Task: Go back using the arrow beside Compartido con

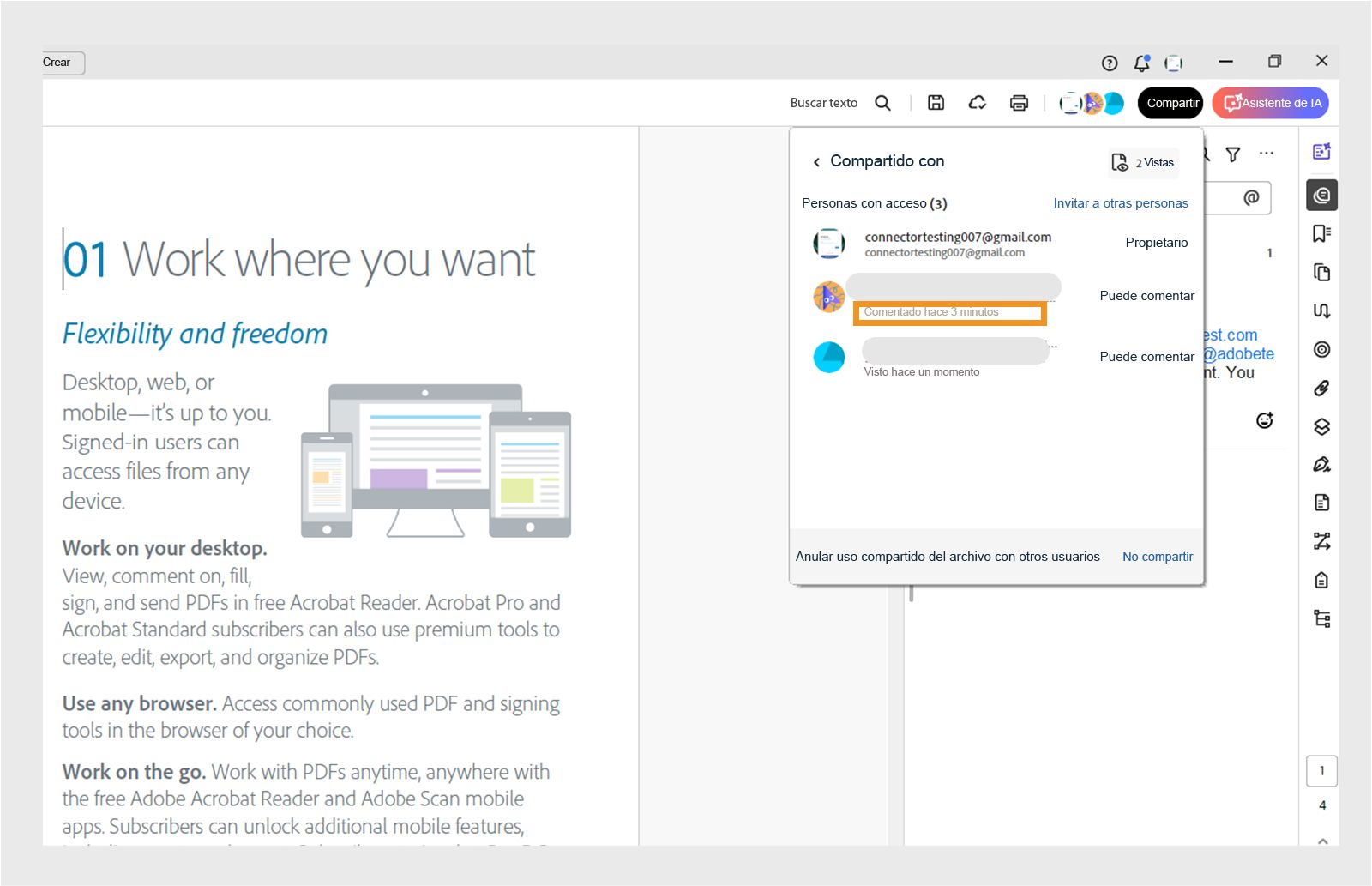Action: 816,162
